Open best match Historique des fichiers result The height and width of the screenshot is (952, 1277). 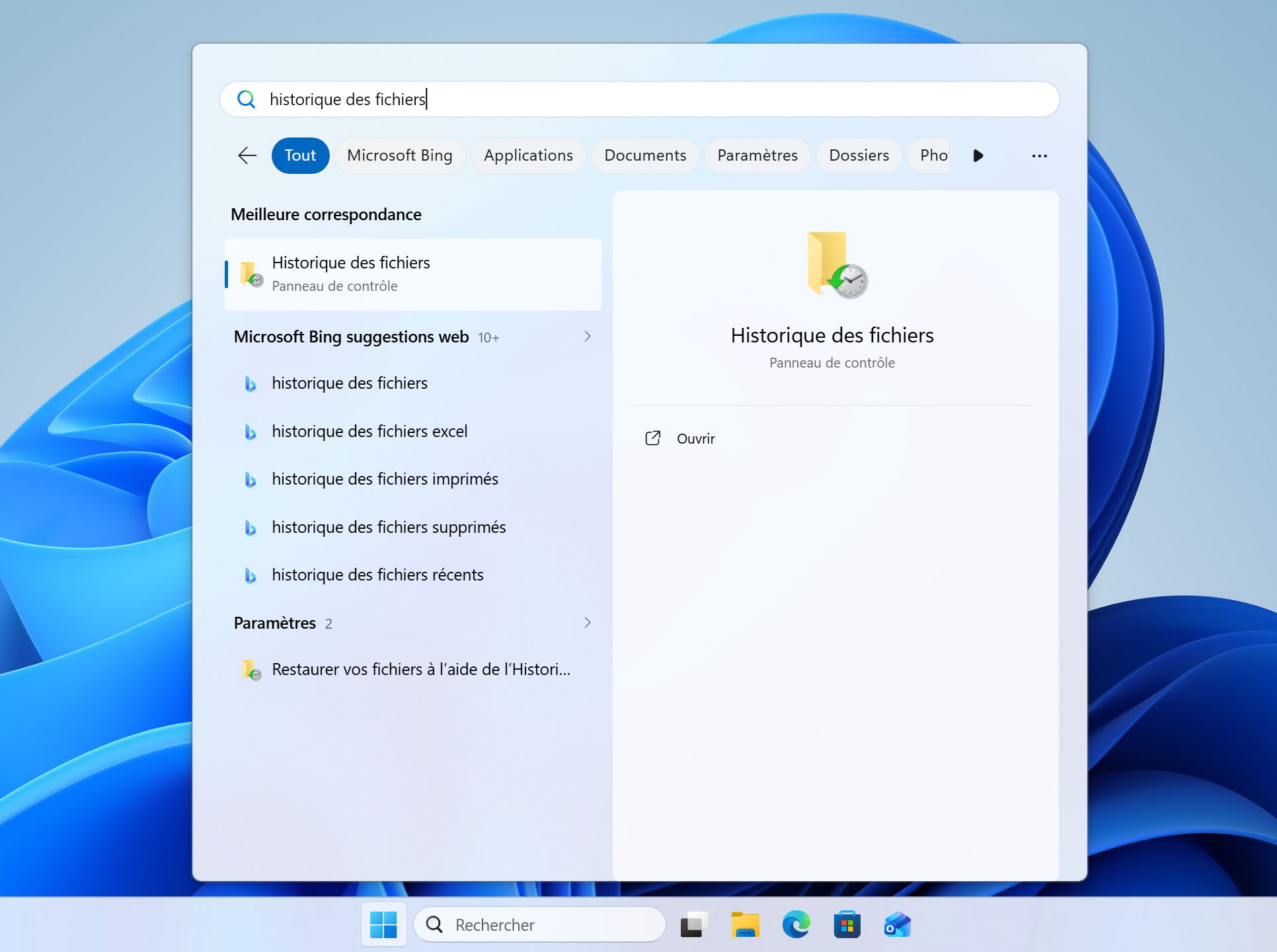coord(413,274)
